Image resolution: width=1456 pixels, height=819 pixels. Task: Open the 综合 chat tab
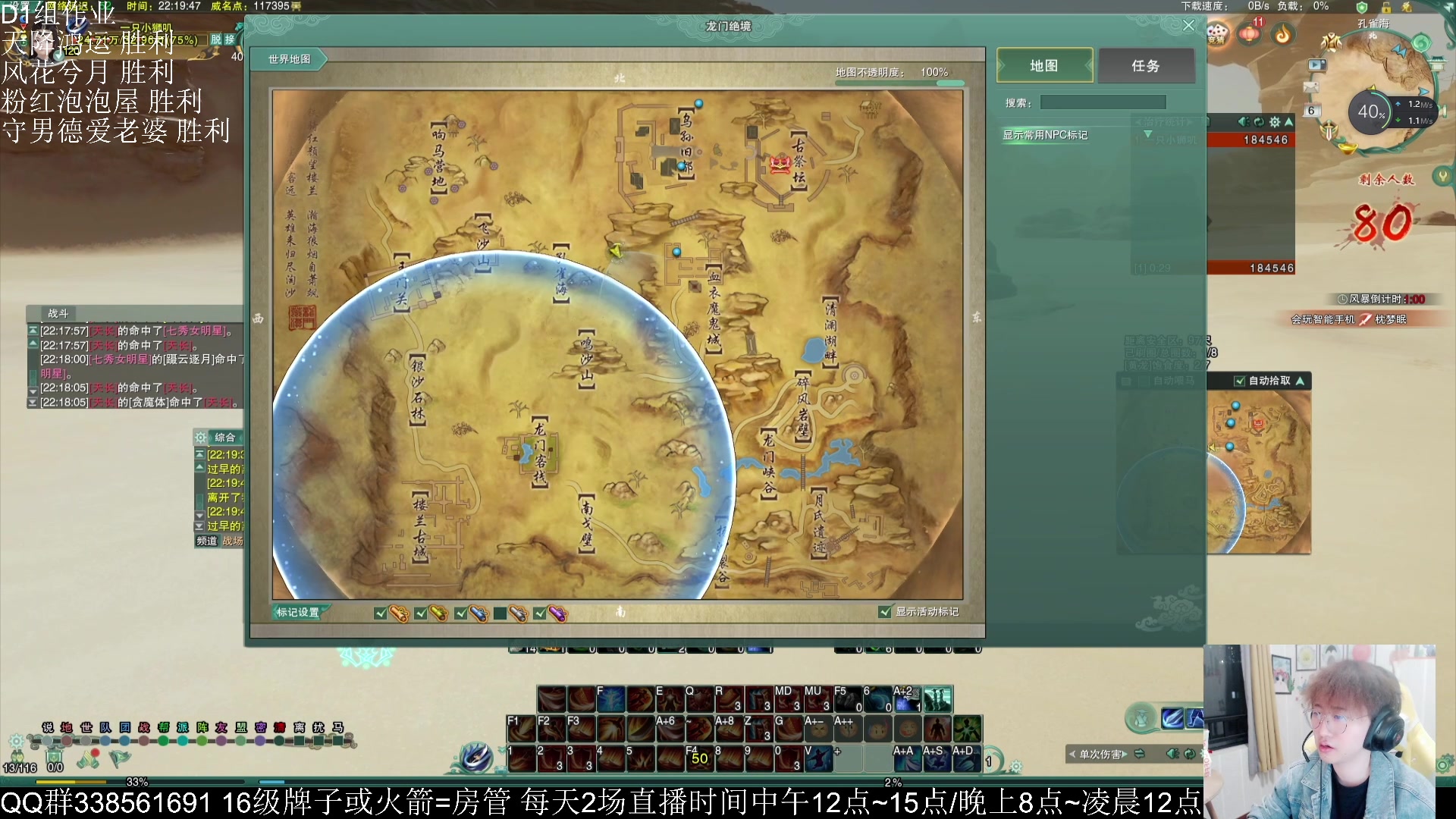(224, 438)
